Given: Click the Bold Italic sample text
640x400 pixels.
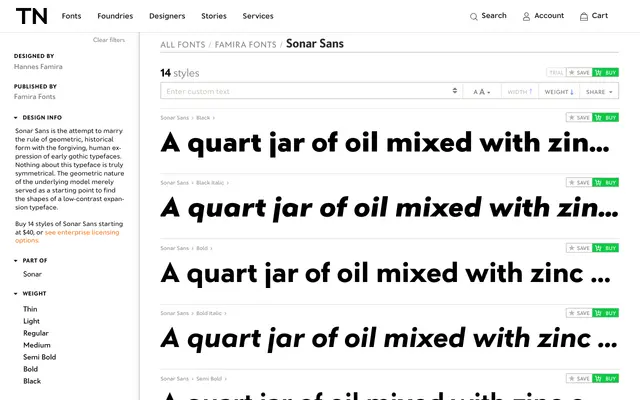Looking at the screenshot, I should click(x=389, y=339).
